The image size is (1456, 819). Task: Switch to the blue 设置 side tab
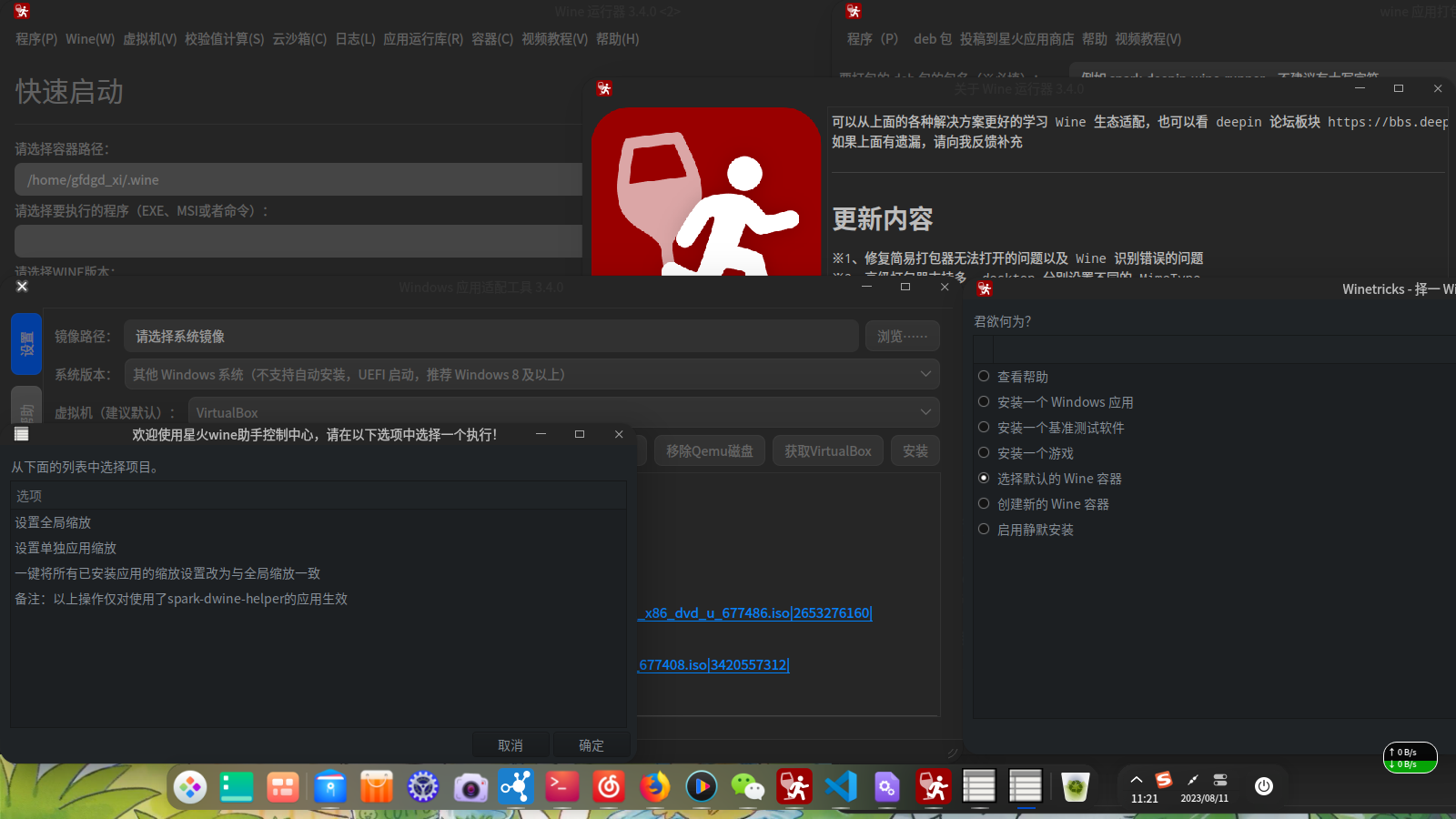tap(26, 344)
